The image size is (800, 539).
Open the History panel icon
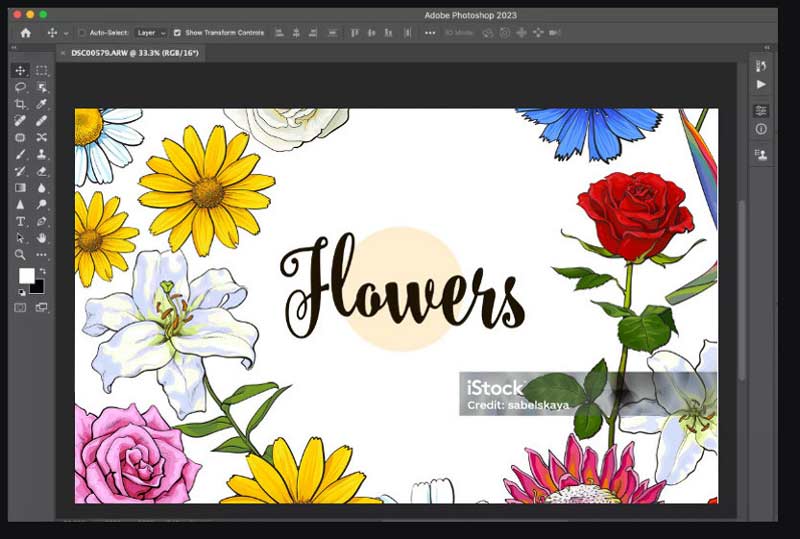pos(761,66)
